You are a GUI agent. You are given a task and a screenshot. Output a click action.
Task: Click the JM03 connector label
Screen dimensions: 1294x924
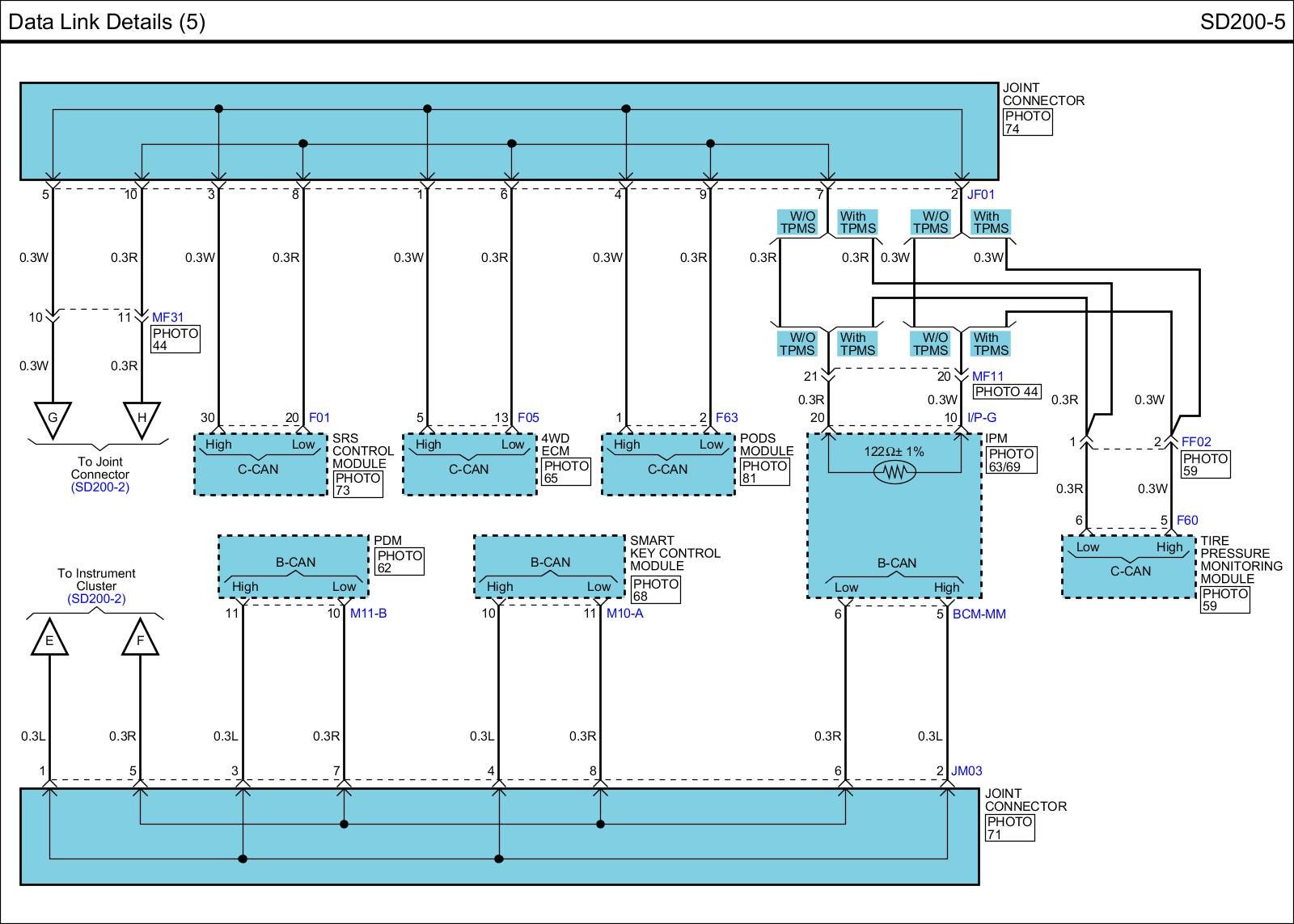[966, 771]
